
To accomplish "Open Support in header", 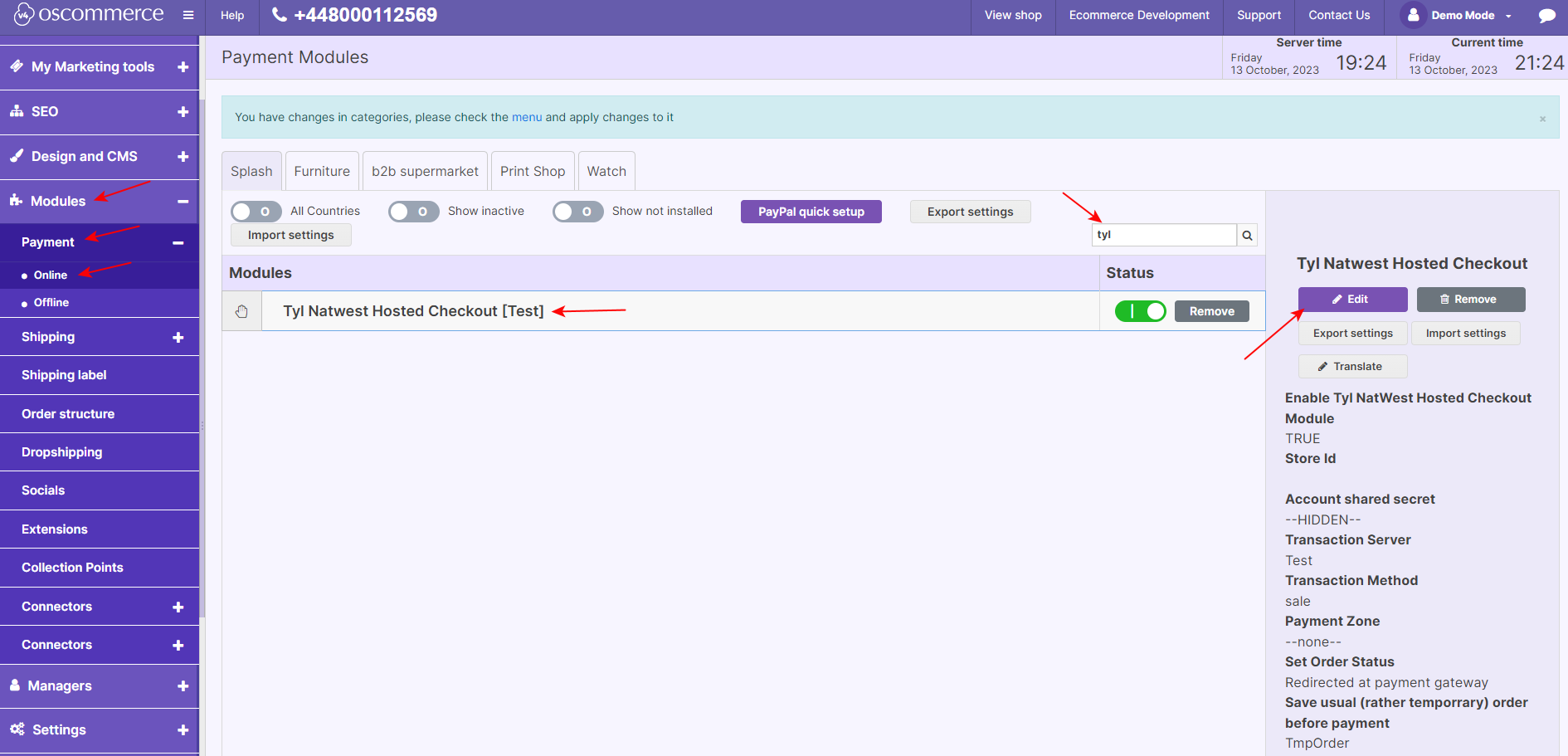I will 1259,15.
